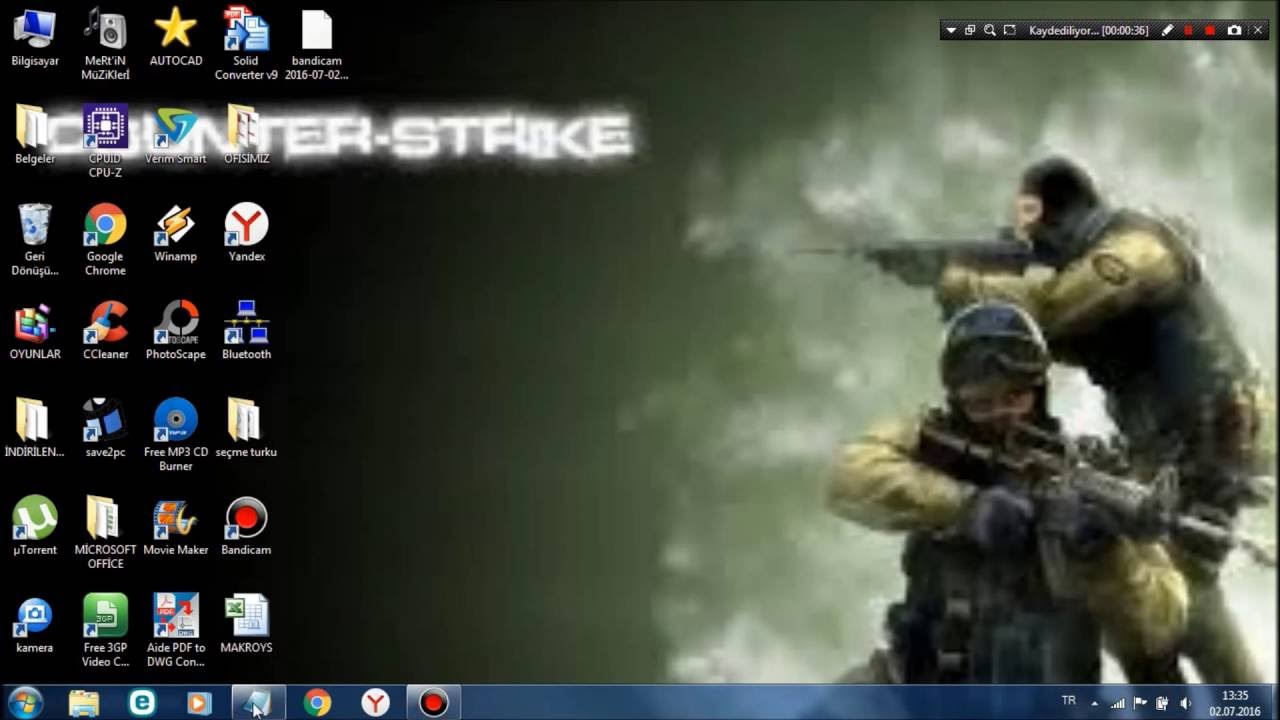Open the Bilgisayar desktop icon

click(x=35, y=38)
